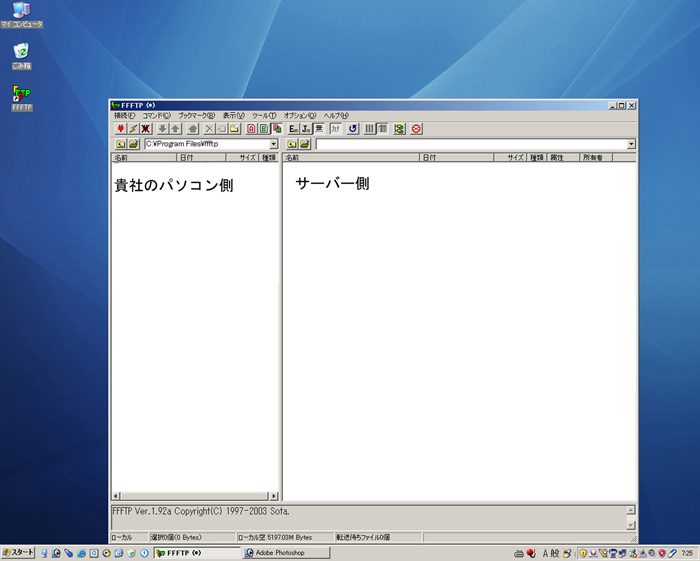Click the Create folder toolbar icon

point(234,129)
